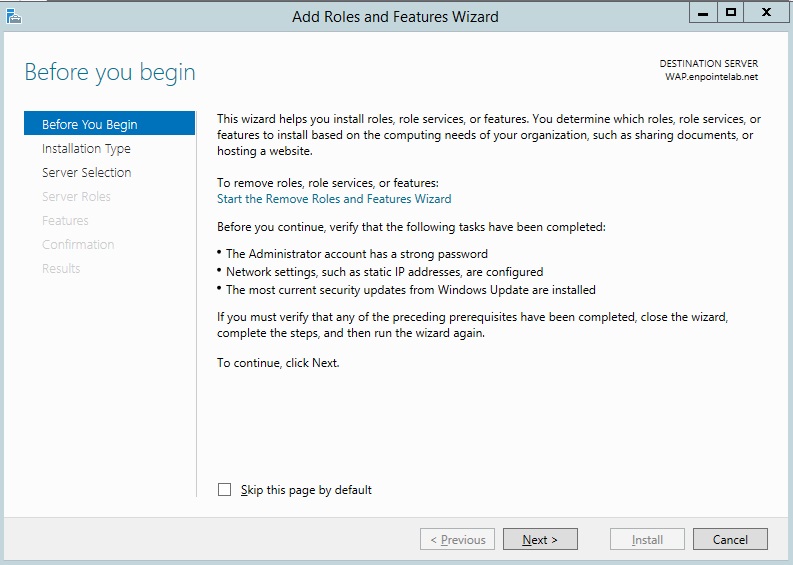Close the wizard window with the X
This screenshot has height=565, width=793.
click(766, 13)
